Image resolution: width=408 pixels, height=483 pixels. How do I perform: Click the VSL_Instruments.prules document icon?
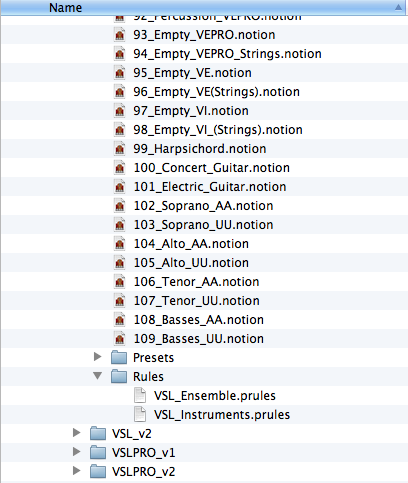click(x=140, y=415)
